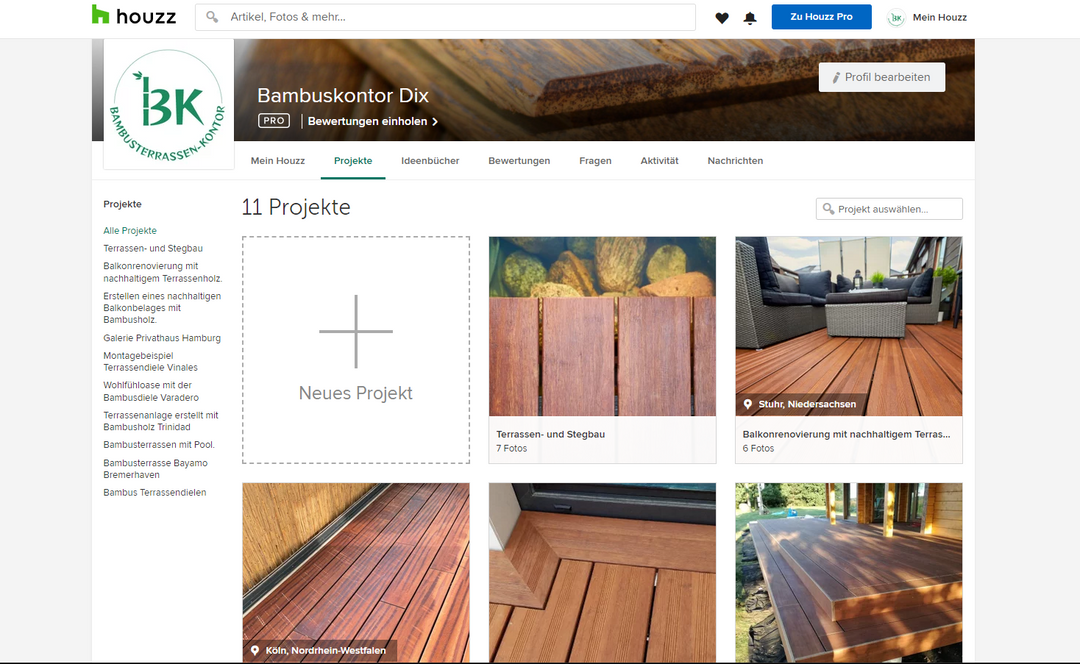Select Galerie Privathaus Hamburg in sidebar
This screenshot has height=664, width=1080.
click(162, 338)
